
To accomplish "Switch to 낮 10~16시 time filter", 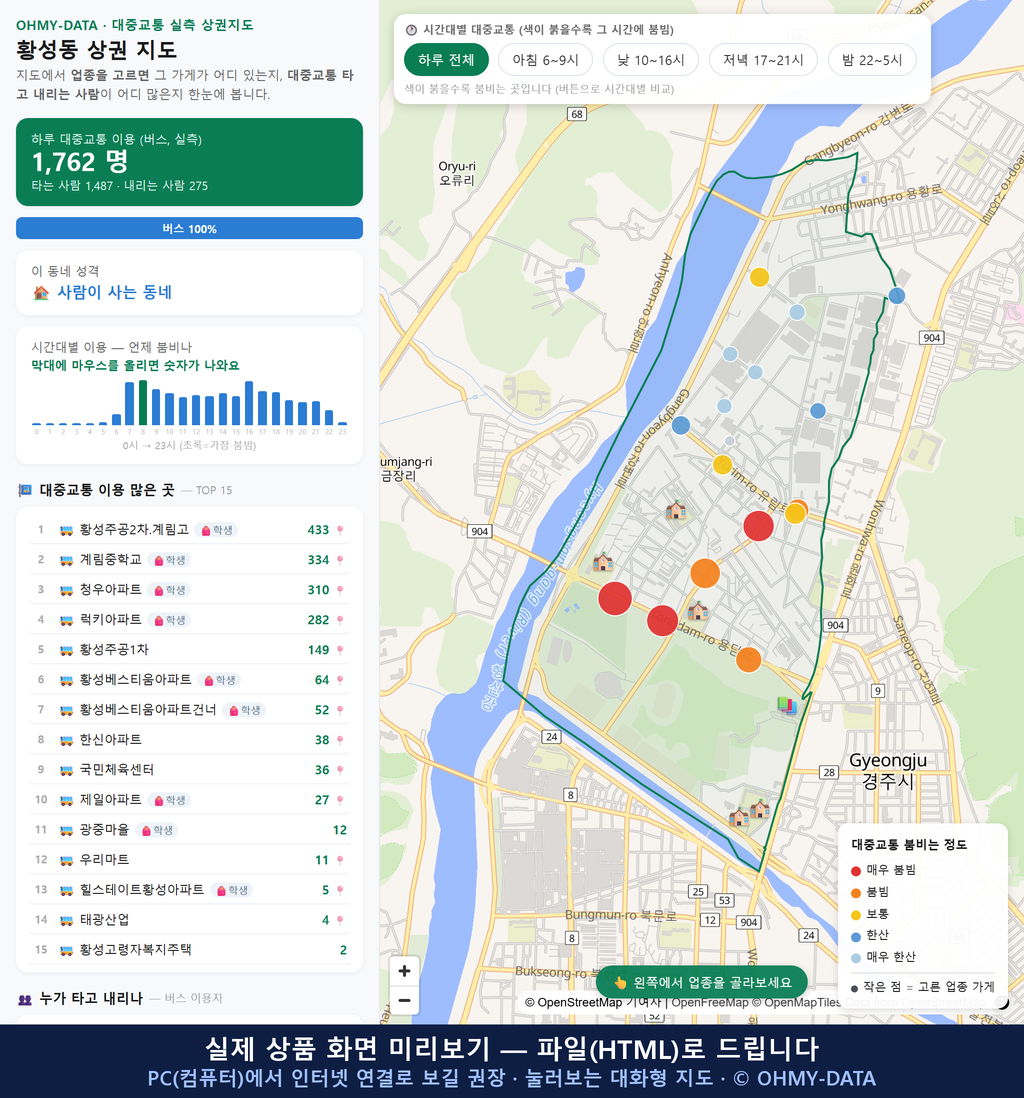I will [x=651, y=60].
